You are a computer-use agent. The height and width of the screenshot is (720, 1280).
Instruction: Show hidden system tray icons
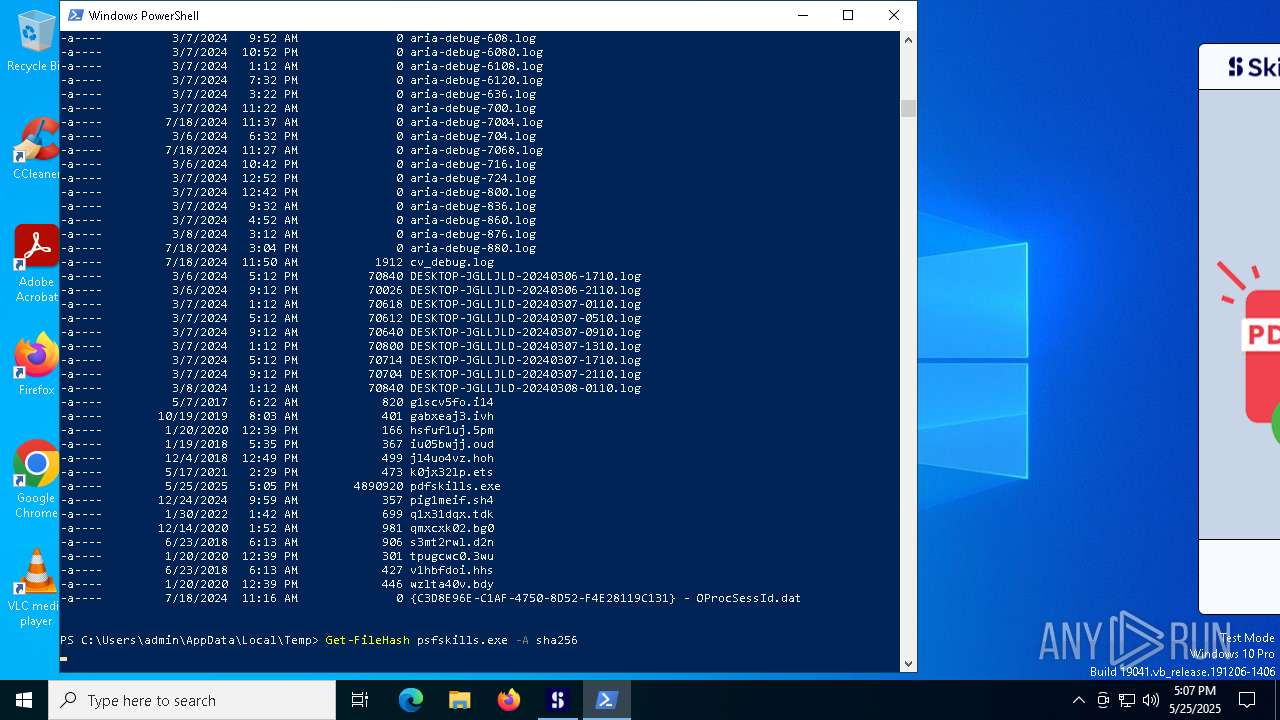pyautogui.click(x=1078, y=700)
